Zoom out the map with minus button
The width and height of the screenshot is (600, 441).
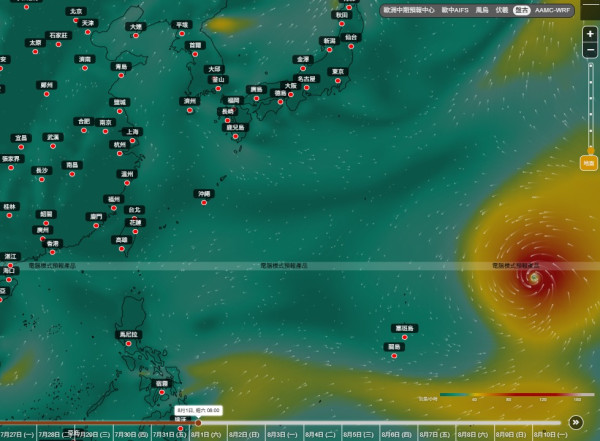pyautogui.click(x=590, y=50)
